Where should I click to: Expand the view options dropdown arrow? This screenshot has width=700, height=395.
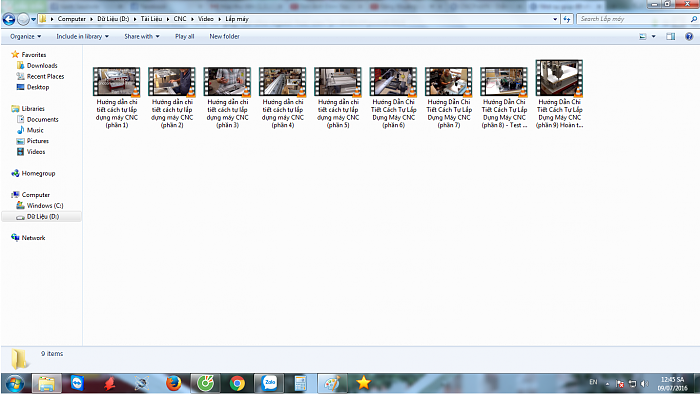(654, 37)
